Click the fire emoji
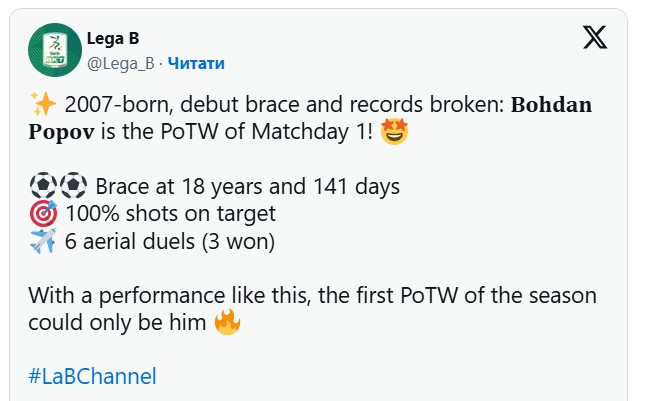The width and height of the screenshot is (651, 401). [x=228, y=322]
